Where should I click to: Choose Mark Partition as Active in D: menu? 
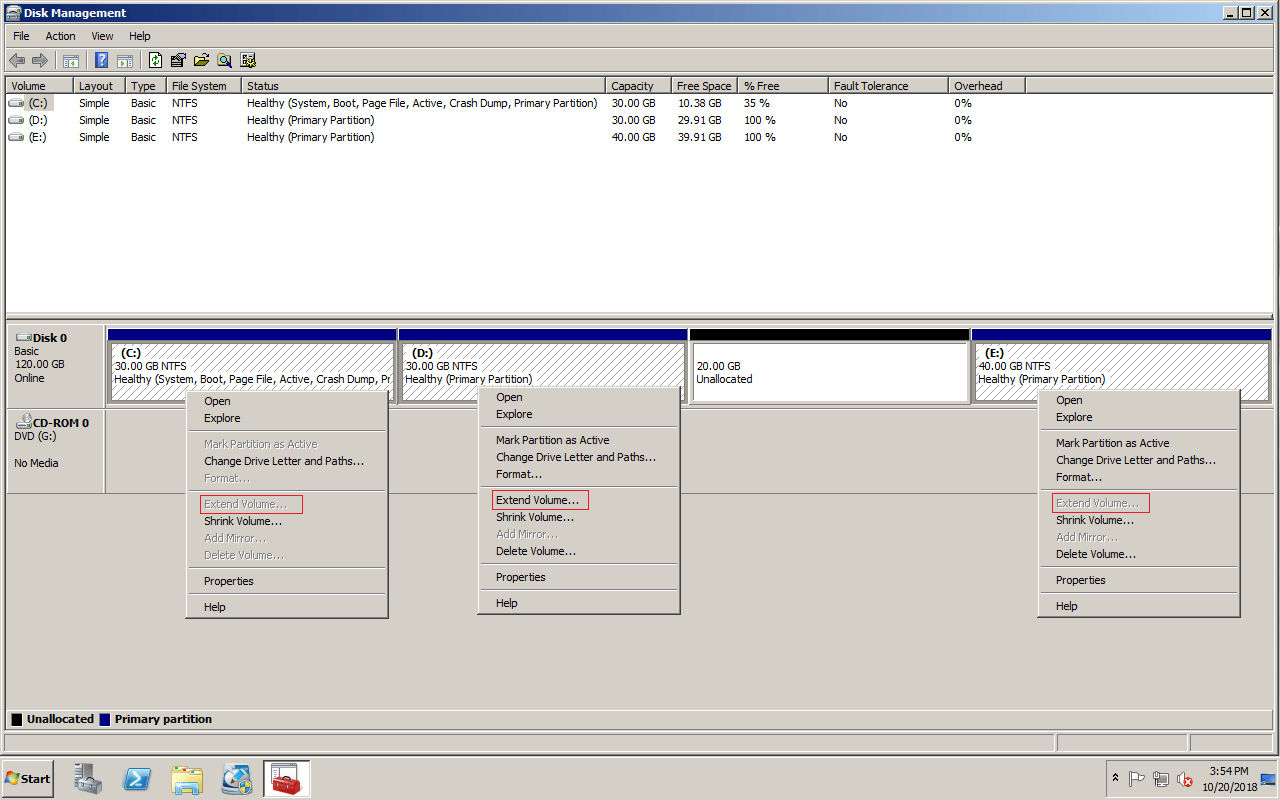[578, 440]
